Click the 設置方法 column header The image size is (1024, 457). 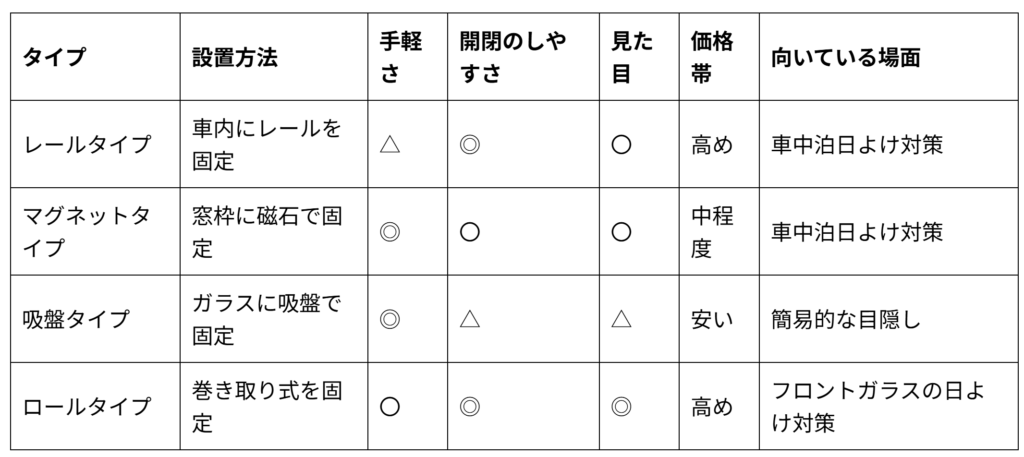[234, 57]
